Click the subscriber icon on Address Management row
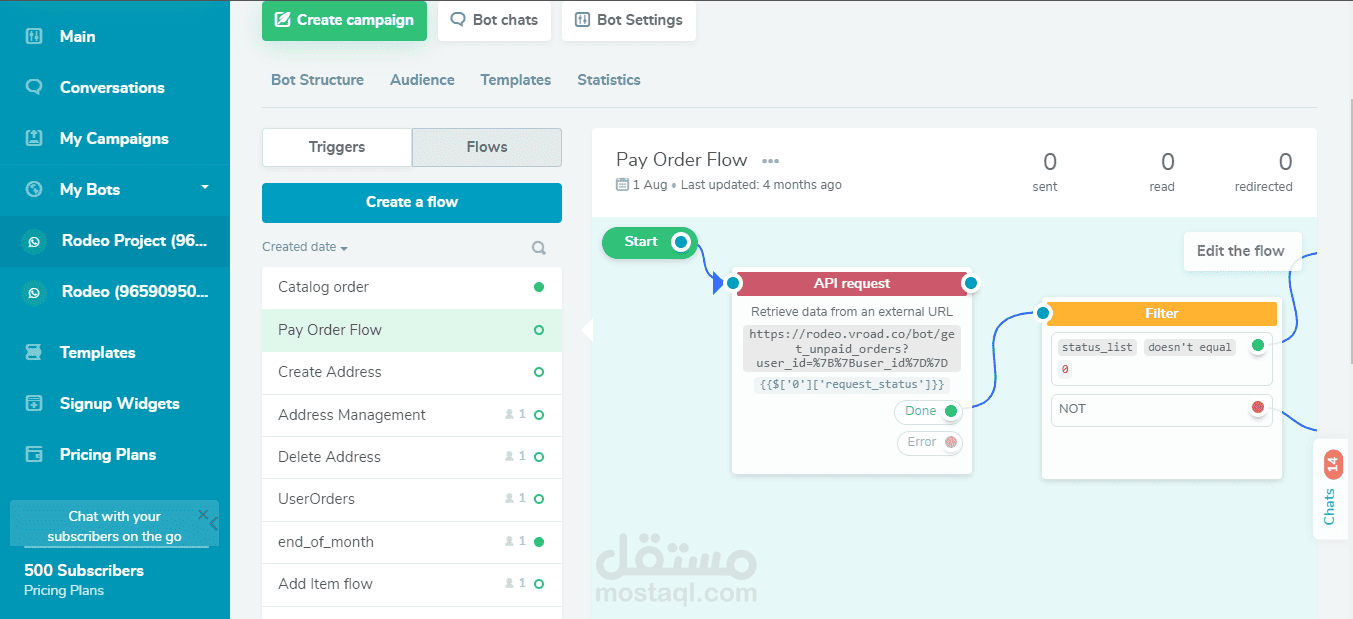Screen dimensions: 1353x619 (510, 414)
